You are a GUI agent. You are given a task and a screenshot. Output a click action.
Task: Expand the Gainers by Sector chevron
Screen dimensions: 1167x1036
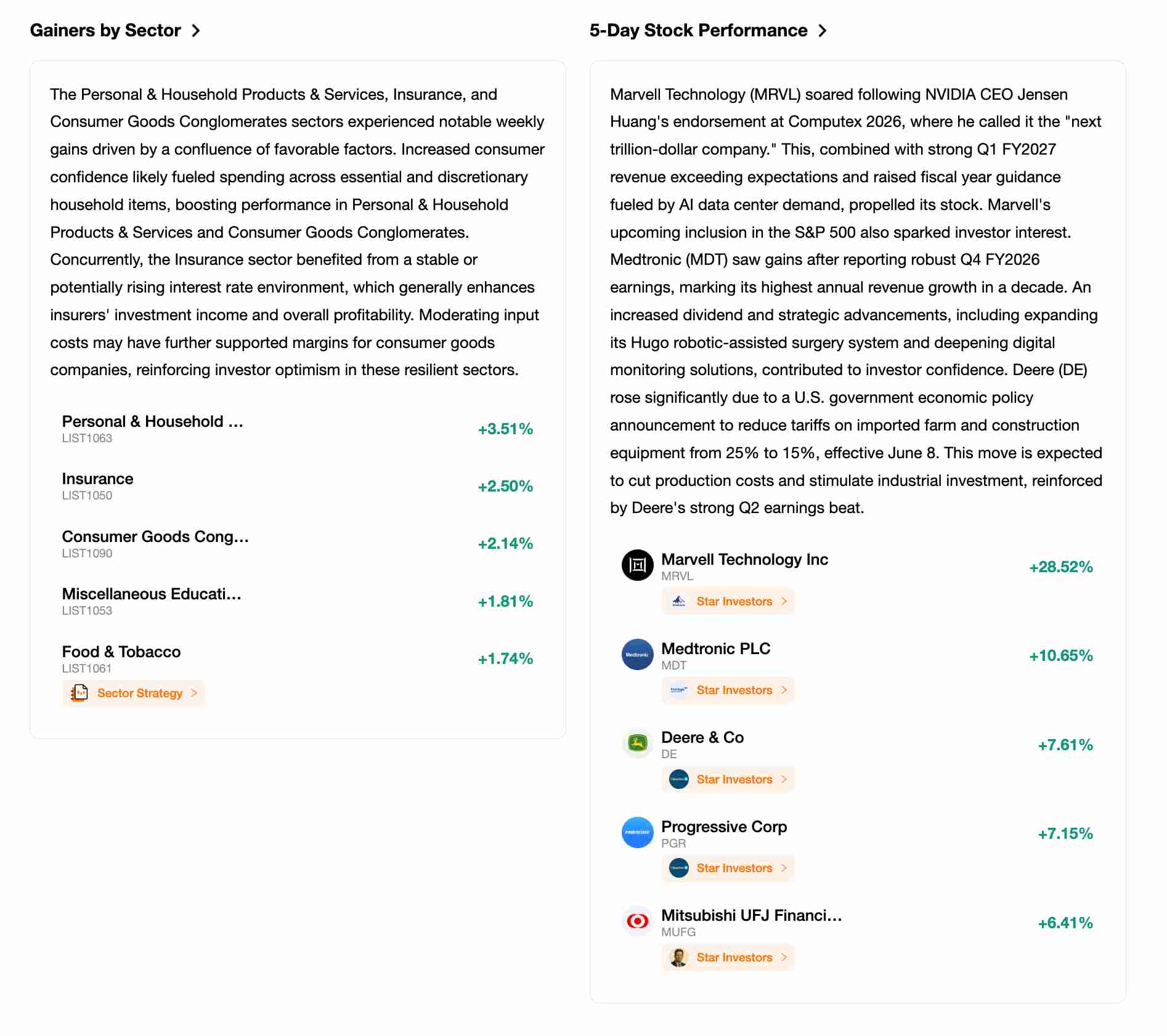point(196,31)
